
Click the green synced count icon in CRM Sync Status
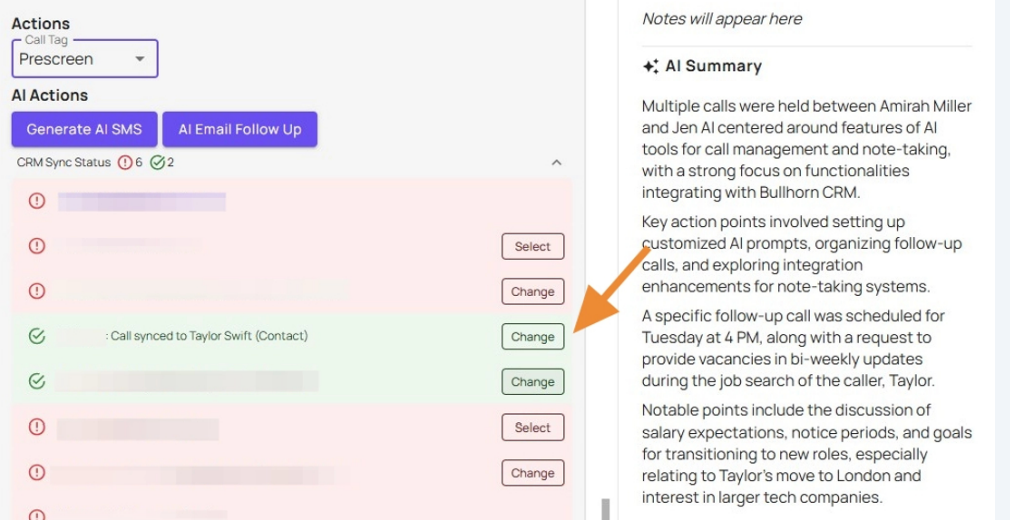[x=157, y=162]
